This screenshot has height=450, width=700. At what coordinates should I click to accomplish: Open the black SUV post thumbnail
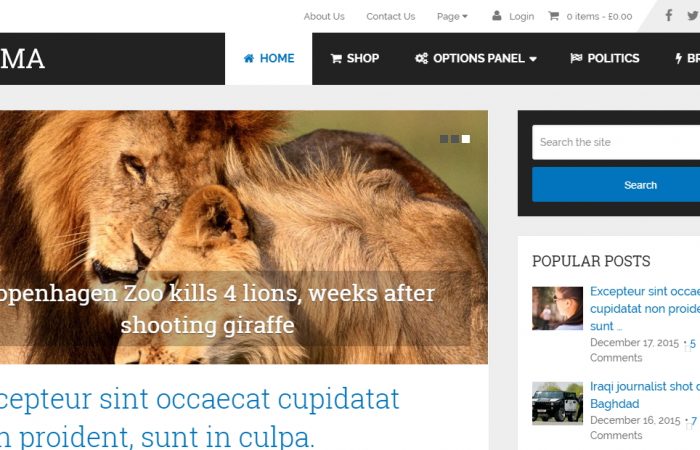pos(557,403)
